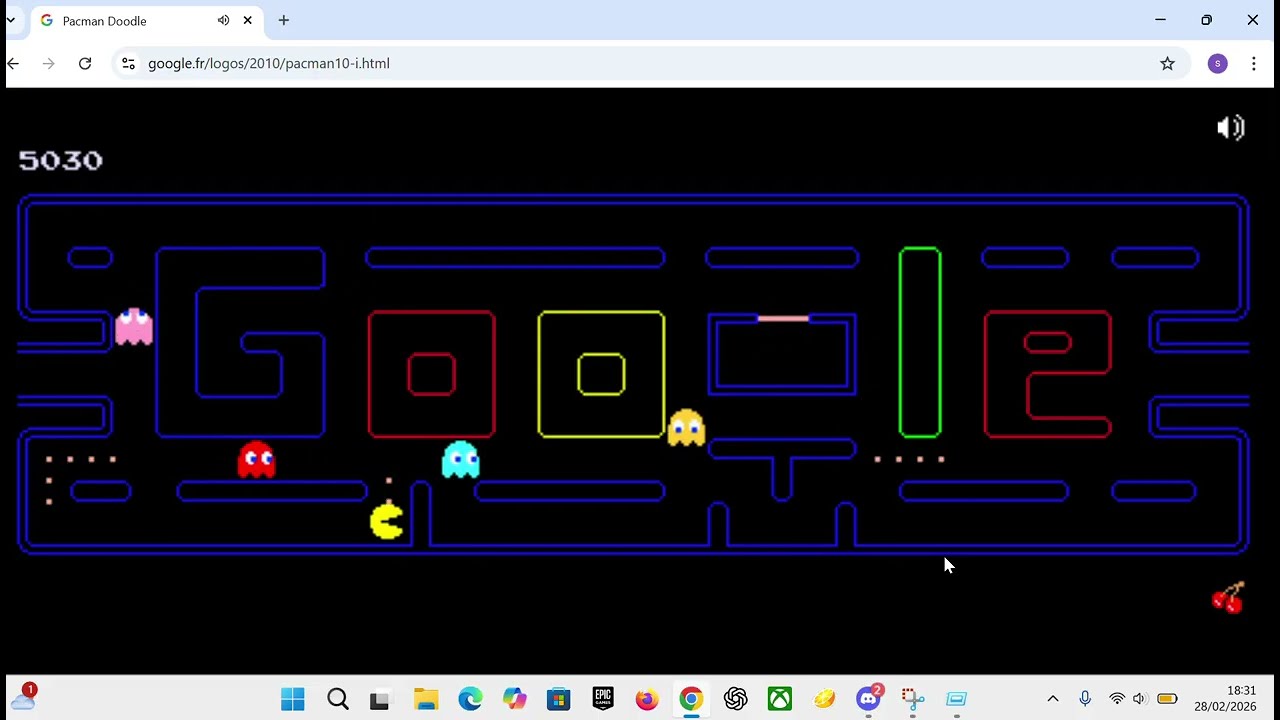
Task: Click the 5030 score display
Action: coord(61,160)
